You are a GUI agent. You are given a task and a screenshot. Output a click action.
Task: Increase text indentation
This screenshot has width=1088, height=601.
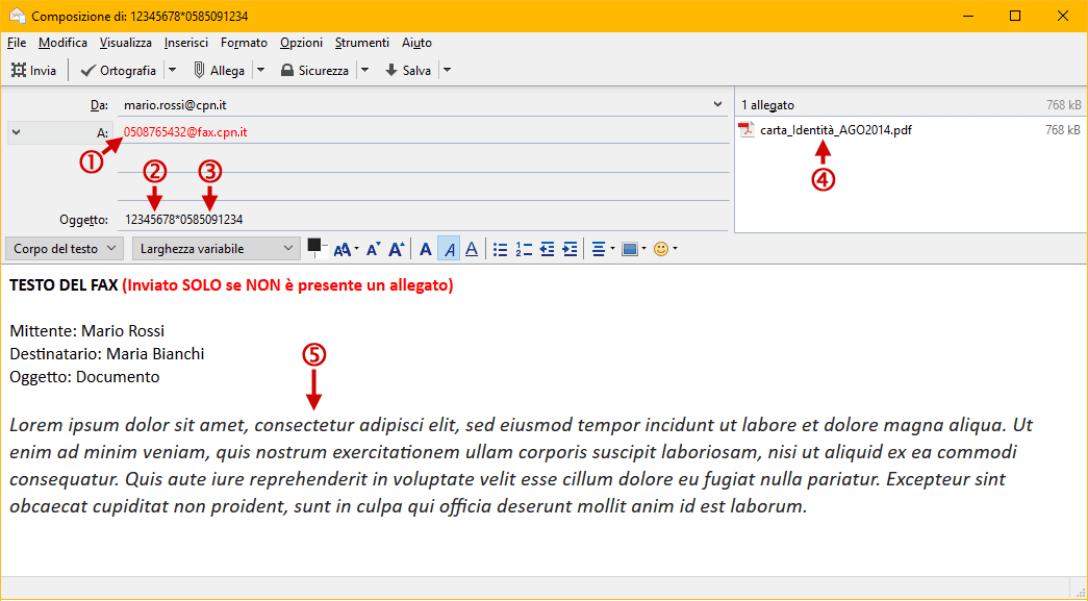[x=570, y=249]
